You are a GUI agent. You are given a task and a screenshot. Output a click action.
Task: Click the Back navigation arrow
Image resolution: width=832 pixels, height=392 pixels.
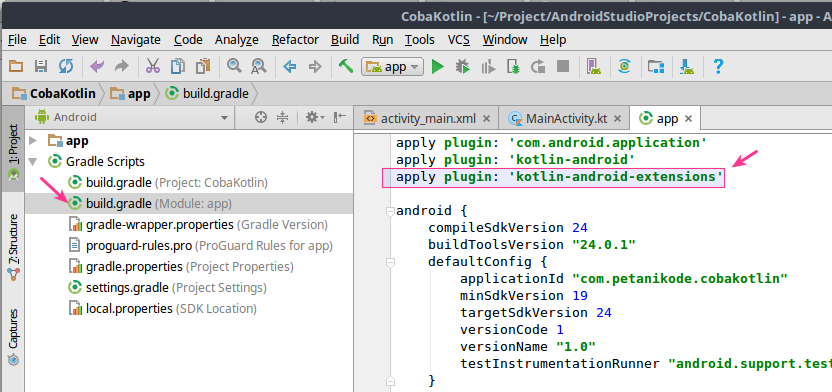(x=290, y=66)
